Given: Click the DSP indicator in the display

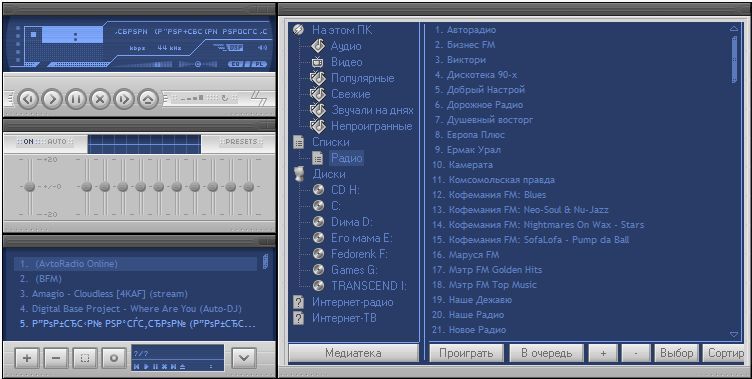Looking at the screenshot, I should [235, 48].
